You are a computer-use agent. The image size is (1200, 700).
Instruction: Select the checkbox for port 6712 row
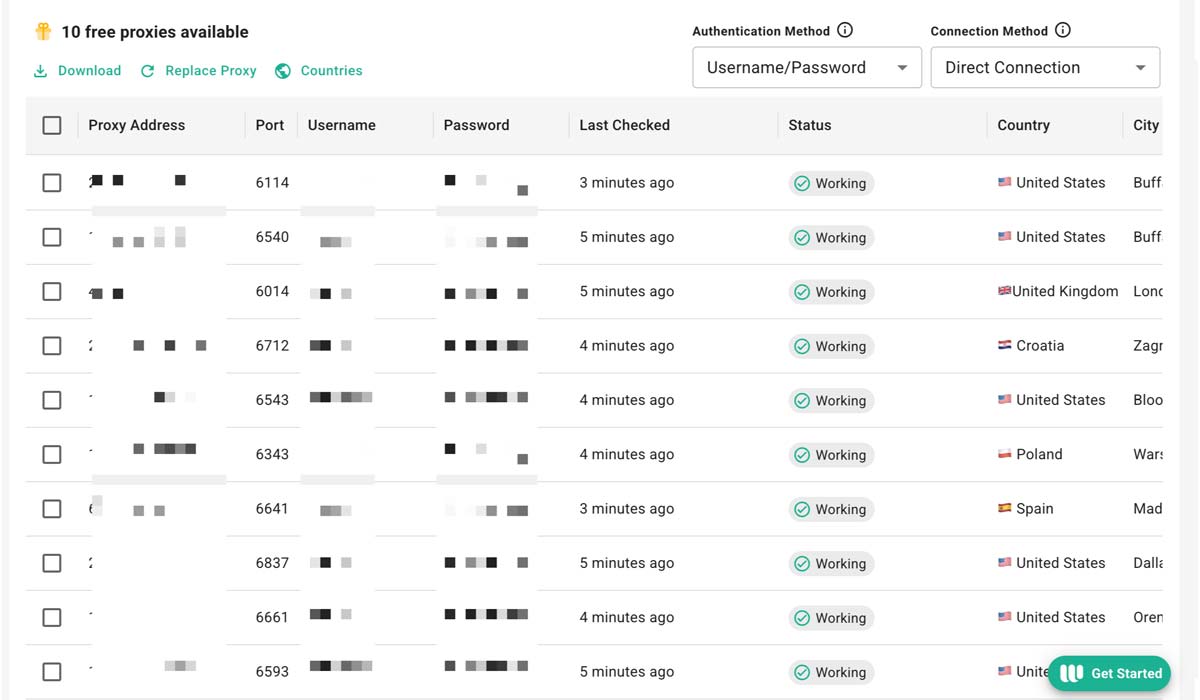pyautogui.click(x=52, y=346)
